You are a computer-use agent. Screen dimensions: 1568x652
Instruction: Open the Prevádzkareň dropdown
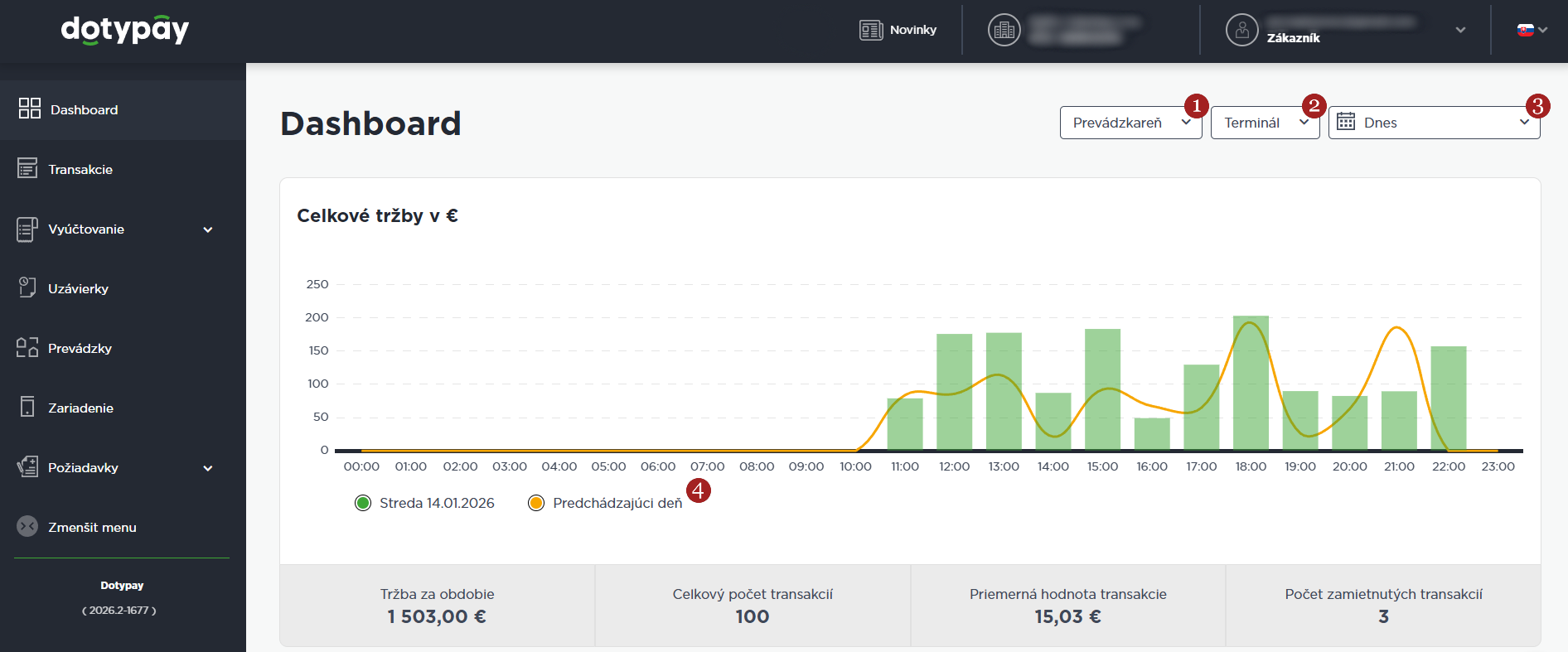coord(1130,123)
